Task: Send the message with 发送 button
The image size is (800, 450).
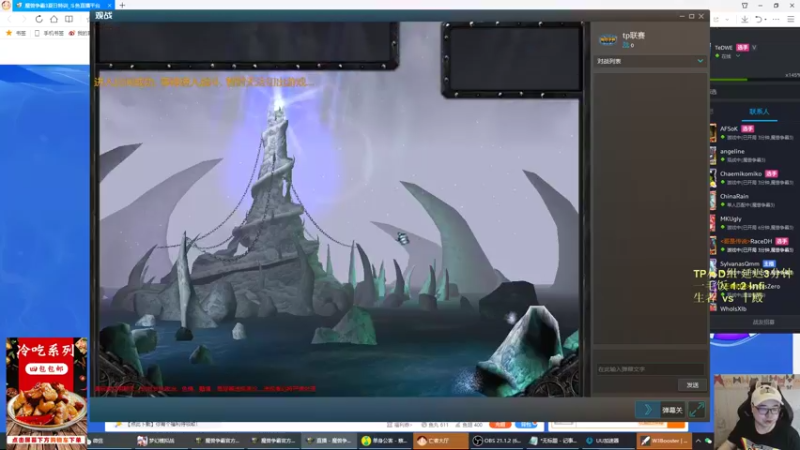Action: [x=692, y=385]
